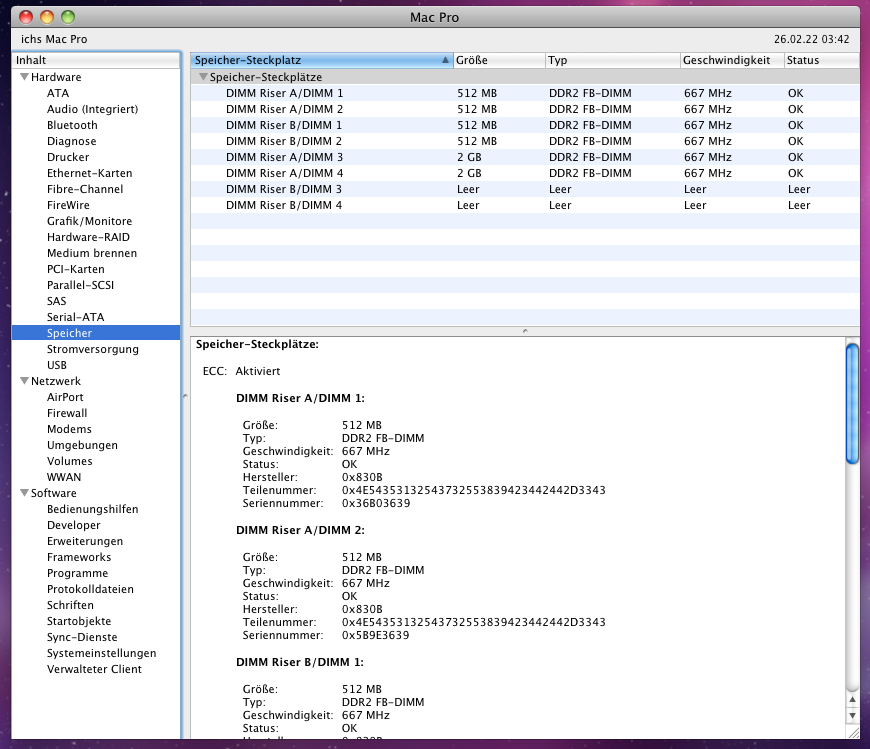This screenshot has width=870, height=749.
Task: Select row DIMM Riser A/DIMM 3
Action: pos(525,157)
